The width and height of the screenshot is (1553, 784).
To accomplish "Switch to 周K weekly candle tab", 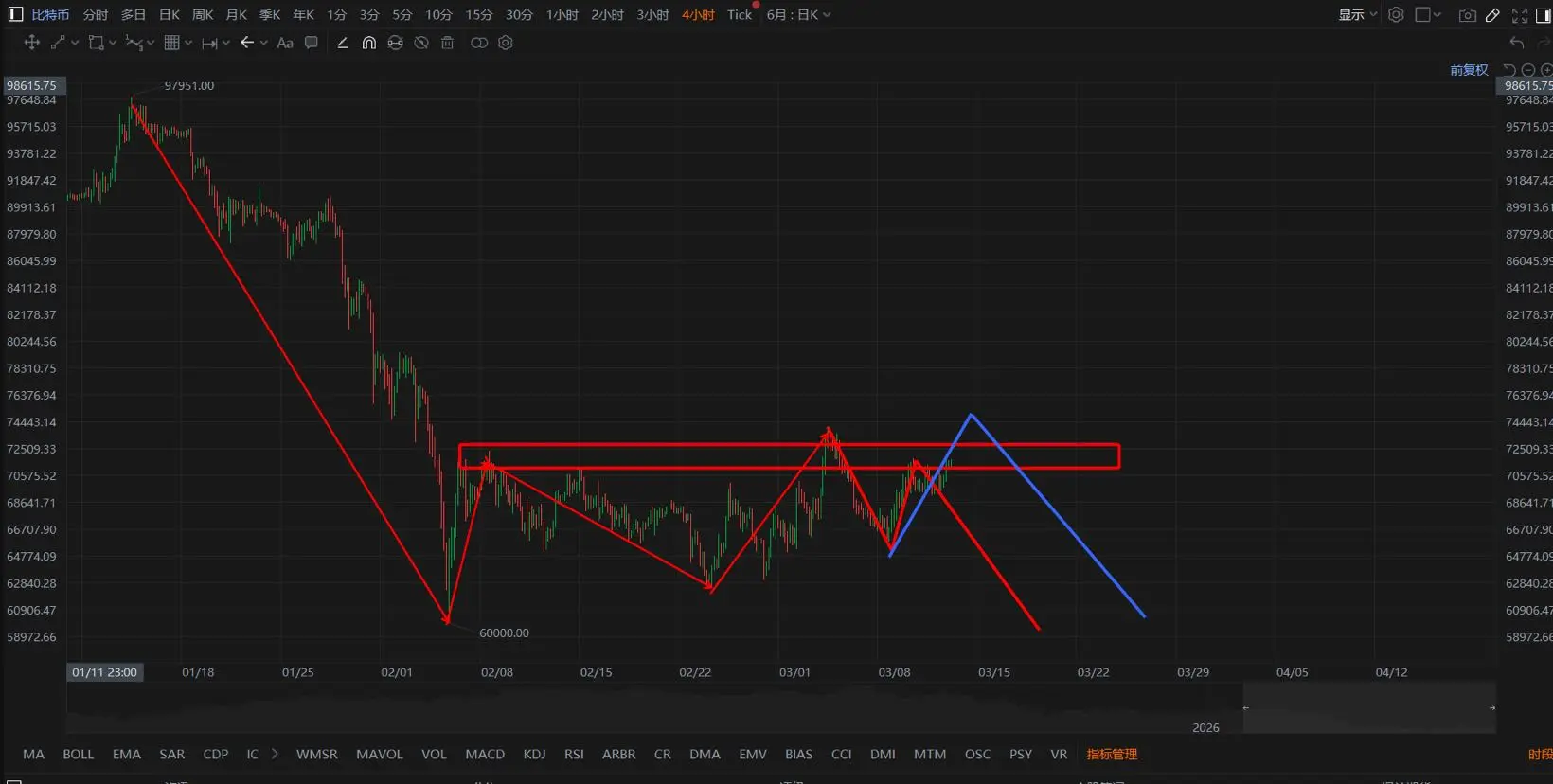I will 203,14.
